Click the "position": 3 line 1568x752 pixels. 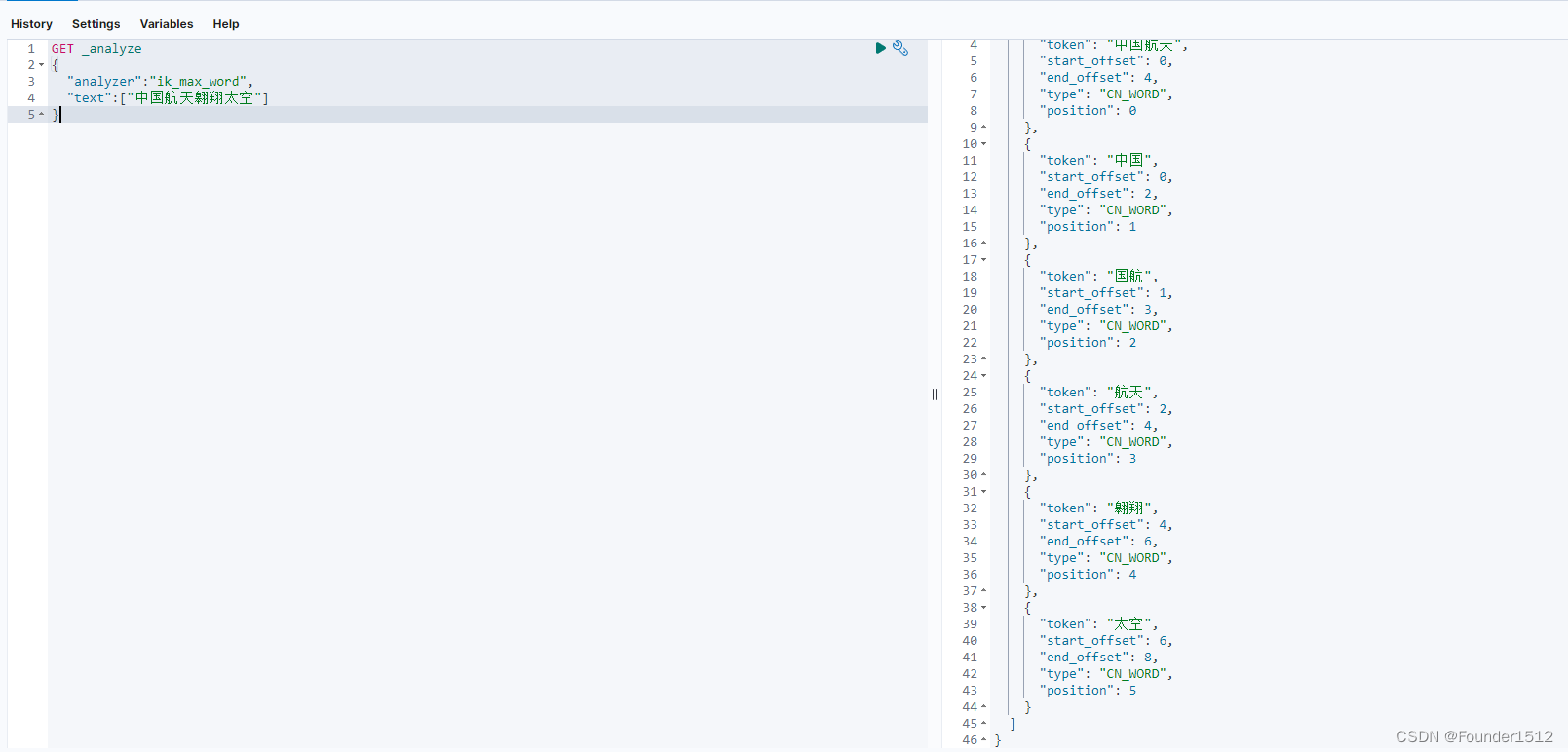tap(1088, 459)
